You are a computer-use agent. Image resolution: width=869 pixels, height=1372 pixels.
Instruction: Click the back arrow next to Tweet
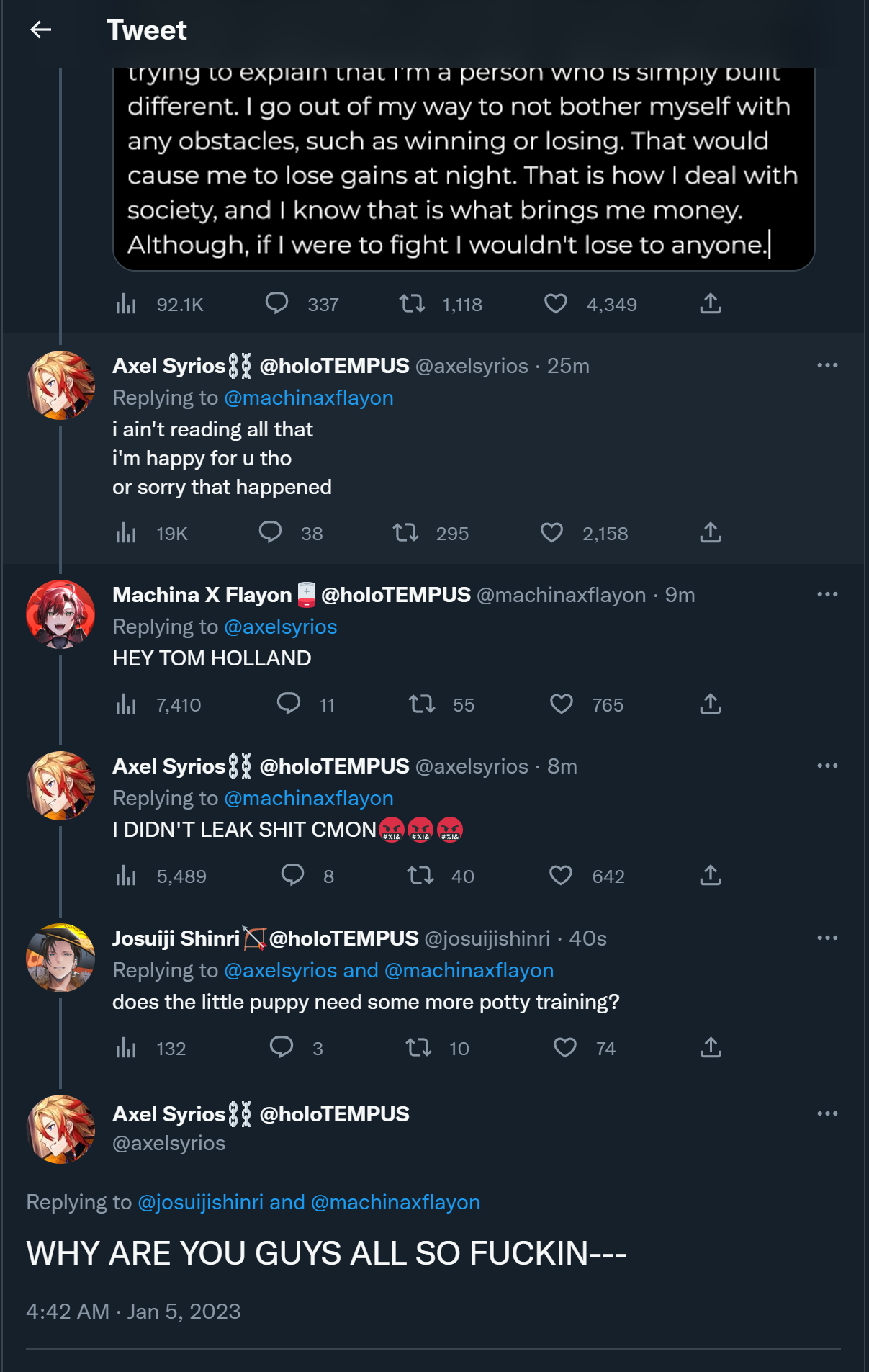coord(41,30)
